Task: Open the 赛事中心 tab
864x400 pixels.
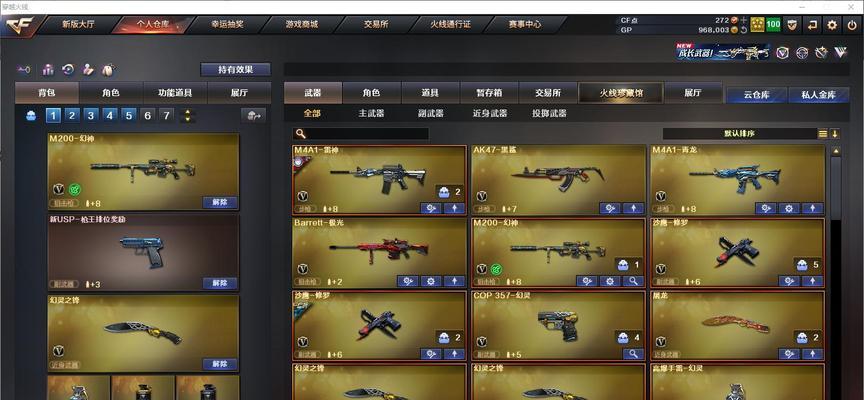Action: tap(525, 24)
